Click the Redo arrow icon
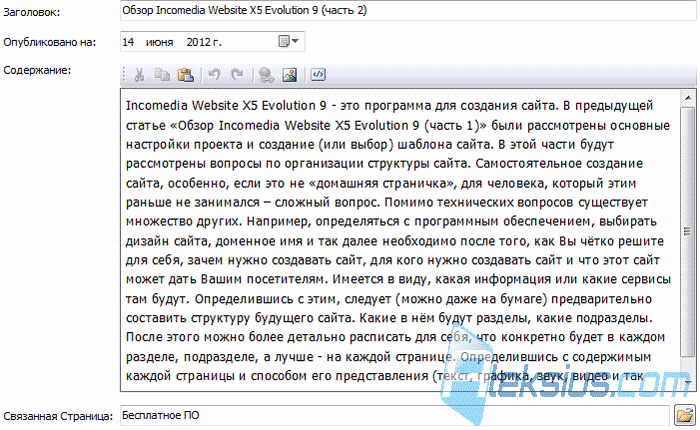 click(237, 75)
